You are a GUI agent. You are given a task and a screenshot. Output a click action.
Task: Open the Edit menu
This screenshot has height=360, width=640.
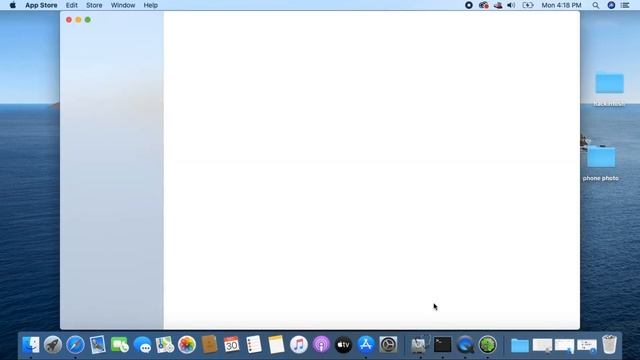71,5
